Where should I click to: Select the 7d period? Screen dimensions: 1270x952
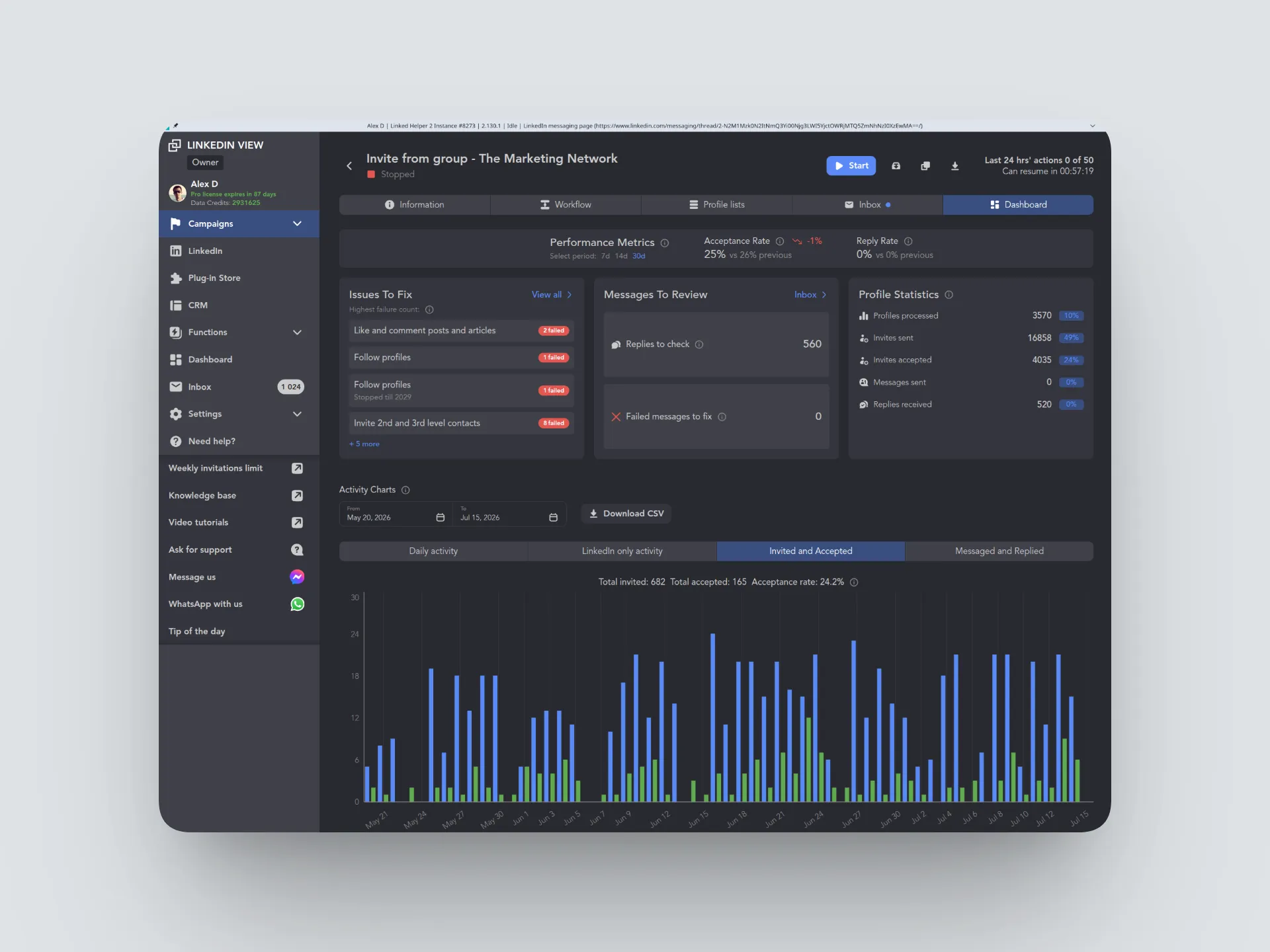pyautogui.click(x=605, y=256)
